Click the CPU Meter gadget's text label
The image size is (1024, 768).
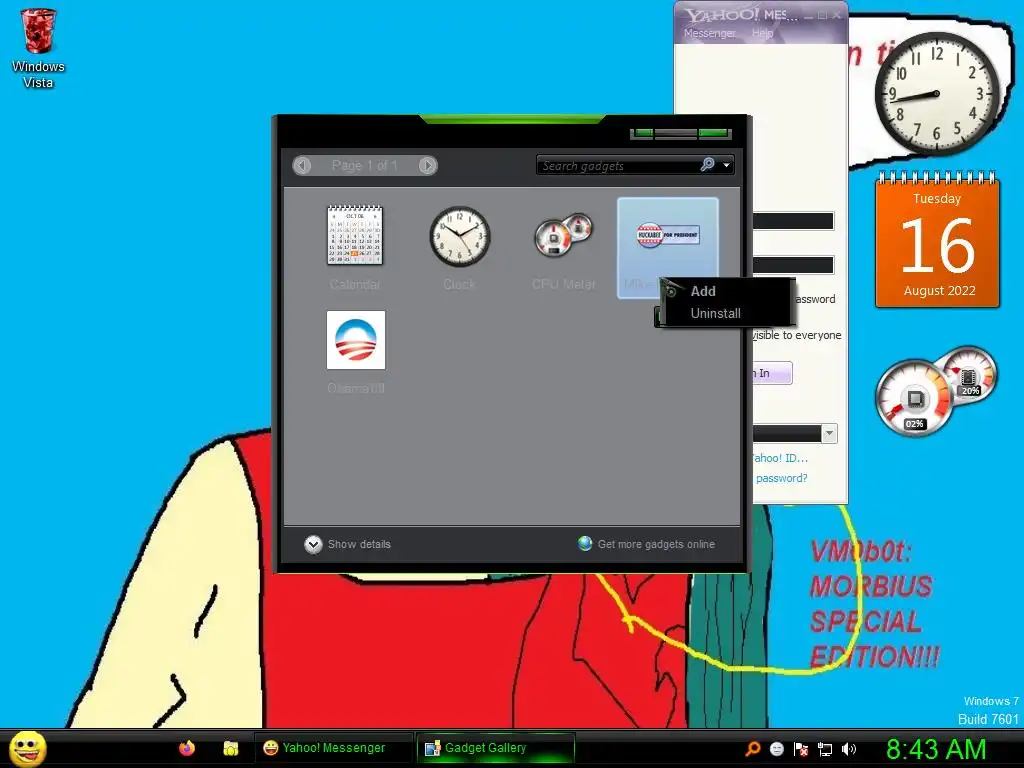564,284
